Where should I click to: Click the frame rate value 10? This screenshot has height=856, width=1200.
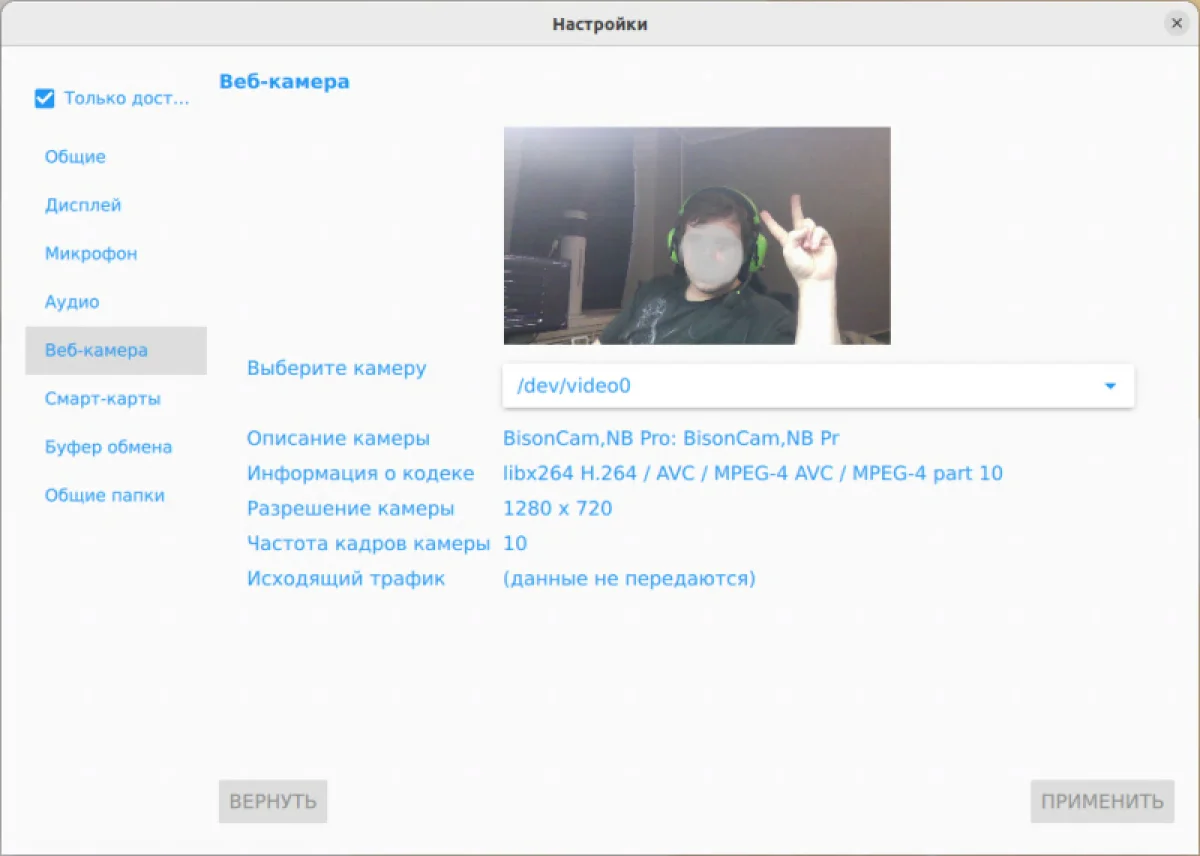tap(515, 544)
